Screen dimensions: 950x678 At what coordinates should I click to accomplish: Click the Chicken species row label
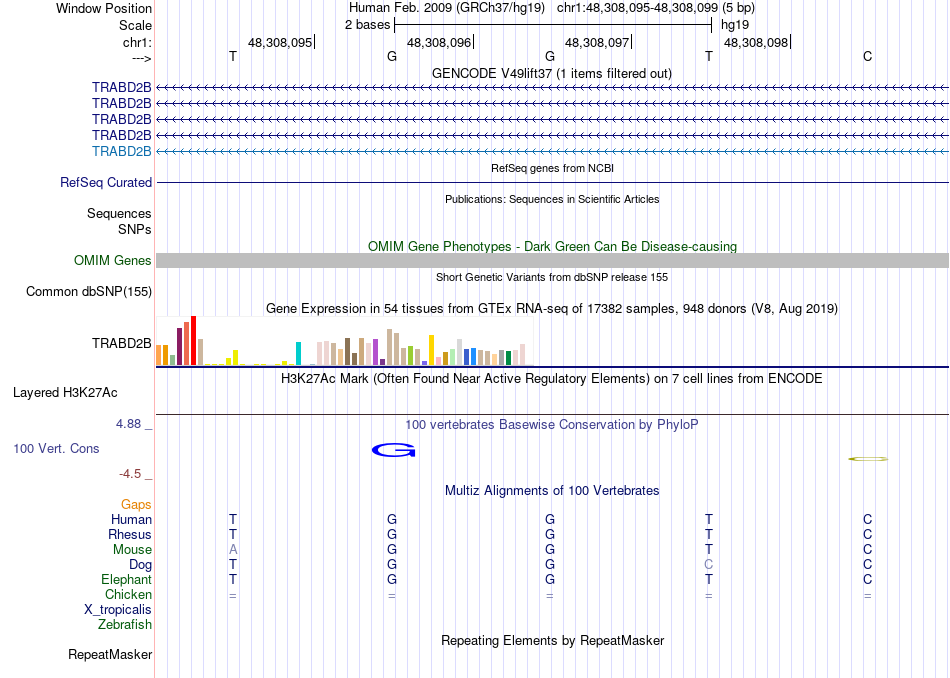[128, 594]
